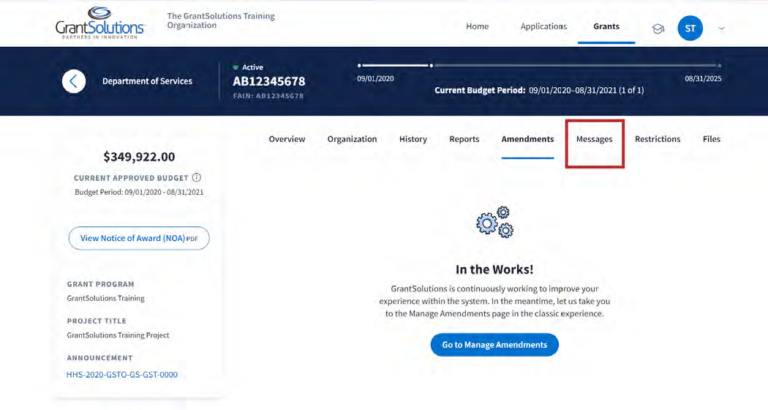
Task: Open the graduation cap training icon
Action: click(x=658, y=28)
